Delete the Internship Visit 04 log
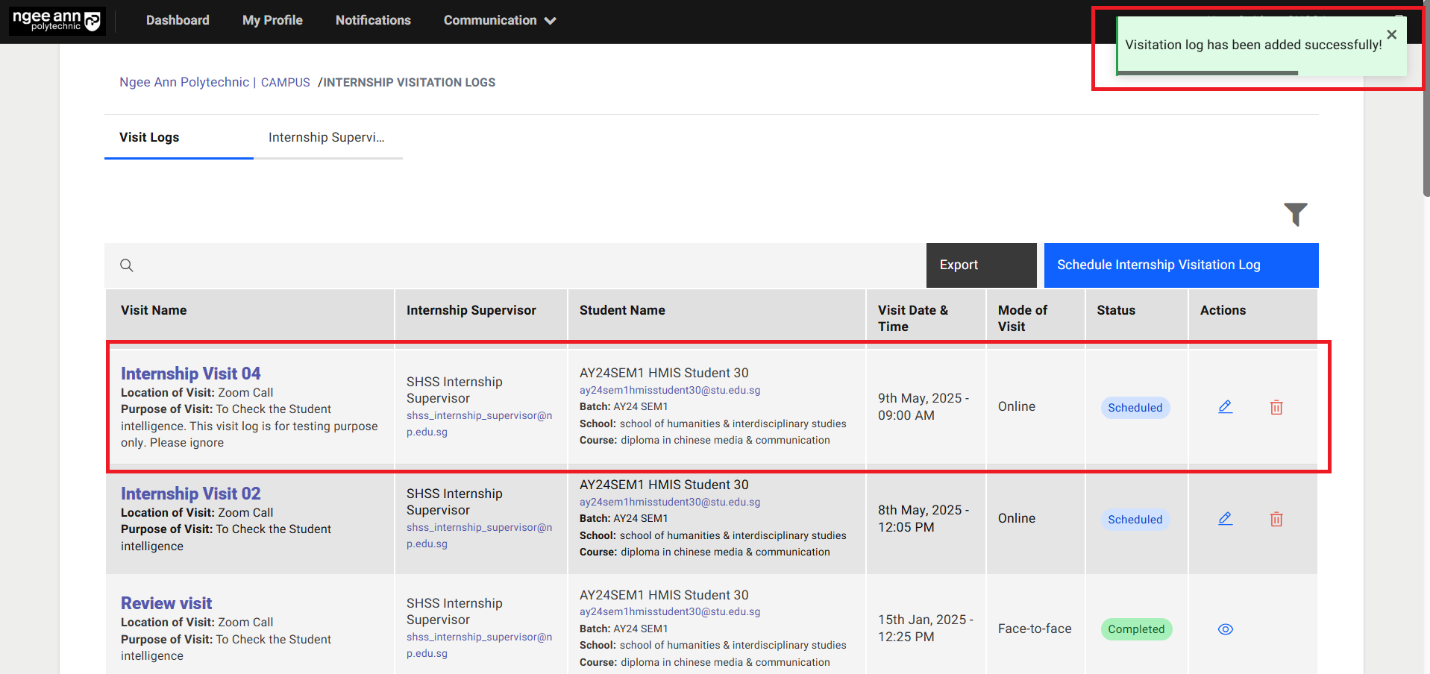Viewport: 1430px width, 674px height. (1276, 407)
